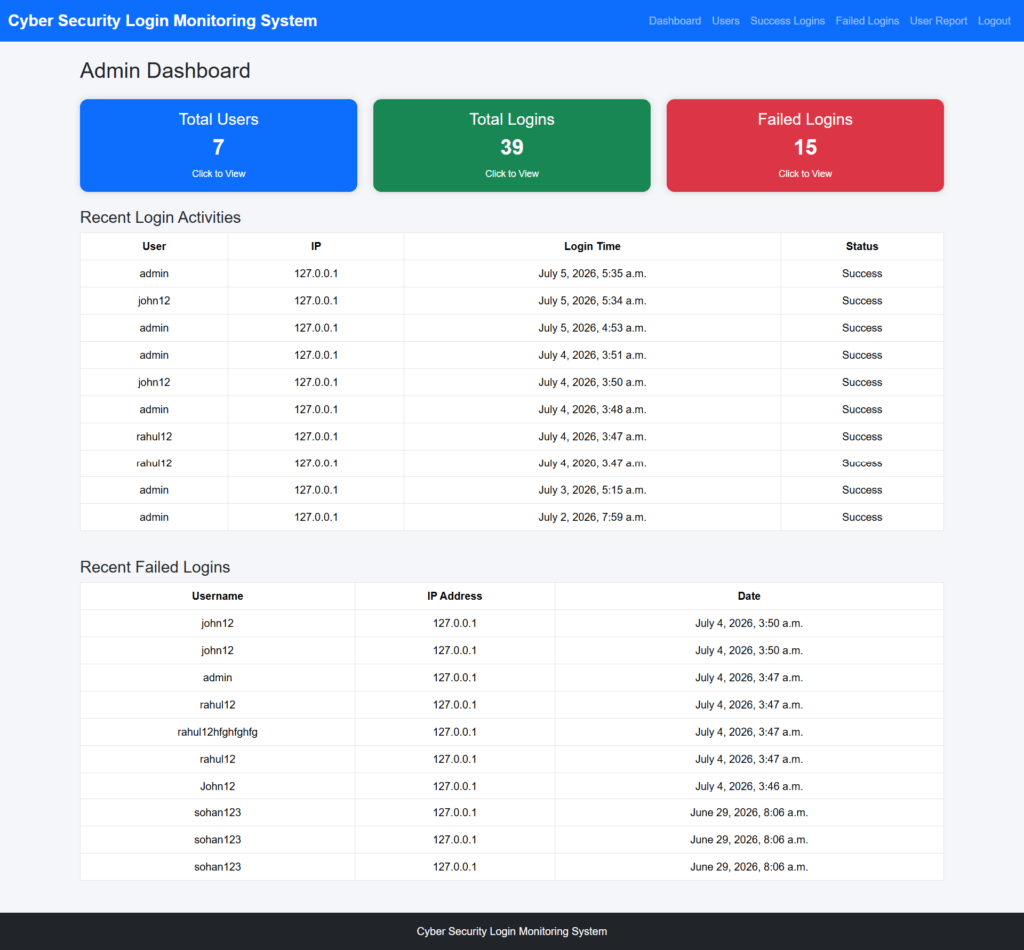
Task: Click the Recent Failed Logins heading
Action: (155, 567)
